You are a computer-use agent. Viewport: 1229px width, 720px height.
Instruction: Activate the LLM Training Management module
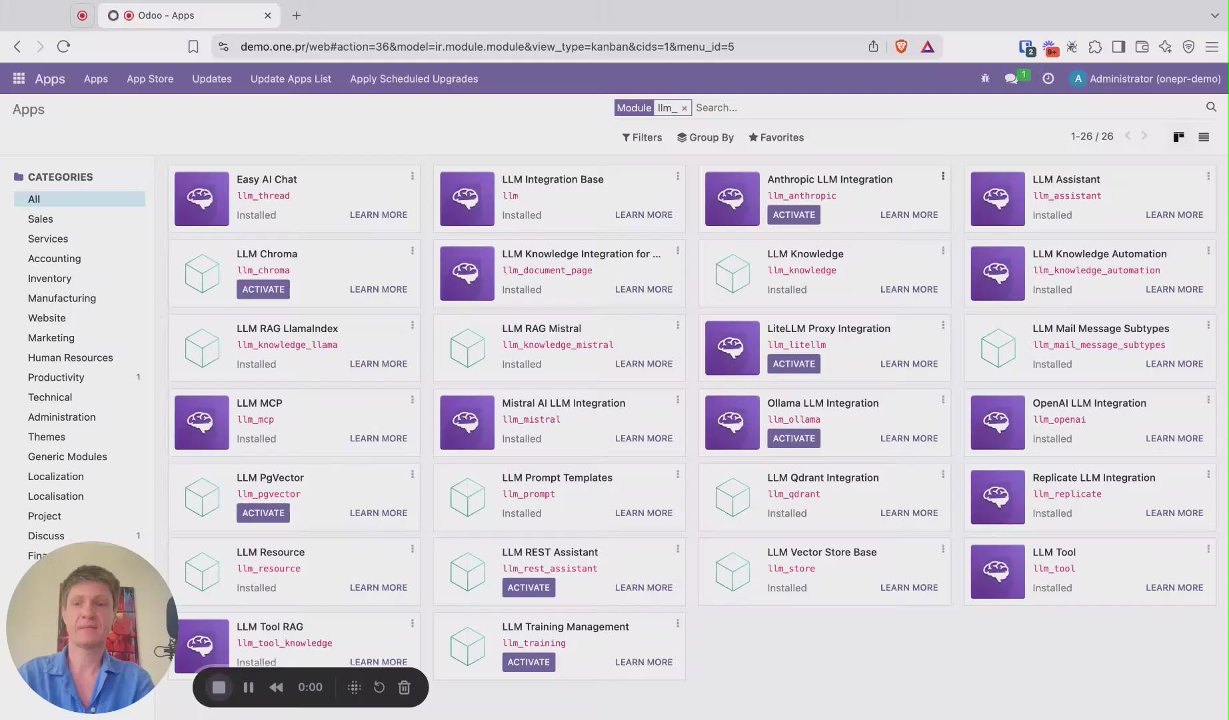pos(528,662)
